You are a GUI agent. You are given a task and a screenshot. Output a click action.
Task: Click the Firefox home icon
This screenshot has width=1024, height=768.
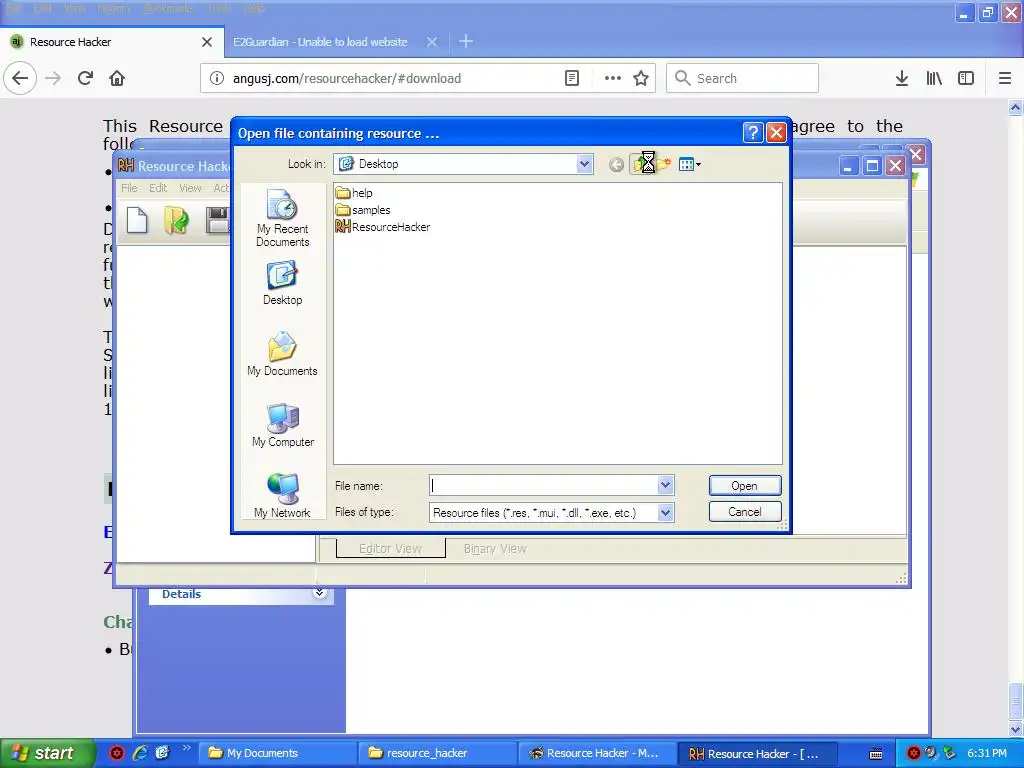pyautogui.click(x=117, y=78)
